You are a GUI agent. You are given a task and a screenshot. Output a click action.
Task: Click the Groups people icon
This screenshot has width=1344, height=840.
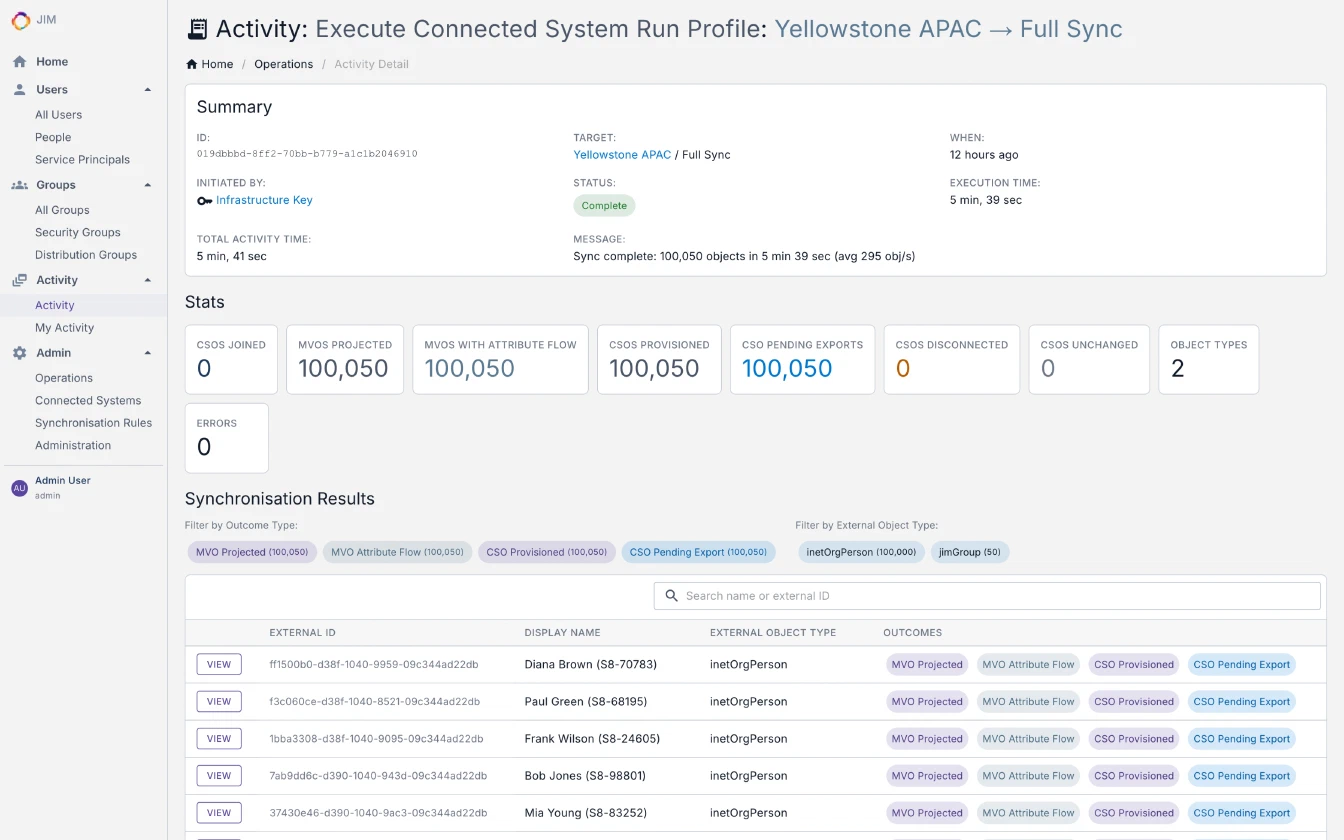pyautogui.click(x=19, y=185)
